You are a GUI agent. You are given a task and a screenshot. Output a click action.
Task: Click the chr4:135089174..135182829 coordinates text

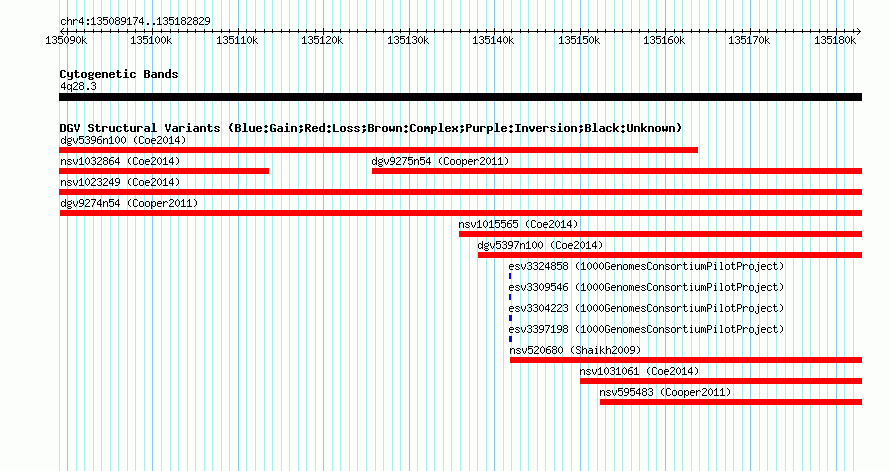pos(135,21)
